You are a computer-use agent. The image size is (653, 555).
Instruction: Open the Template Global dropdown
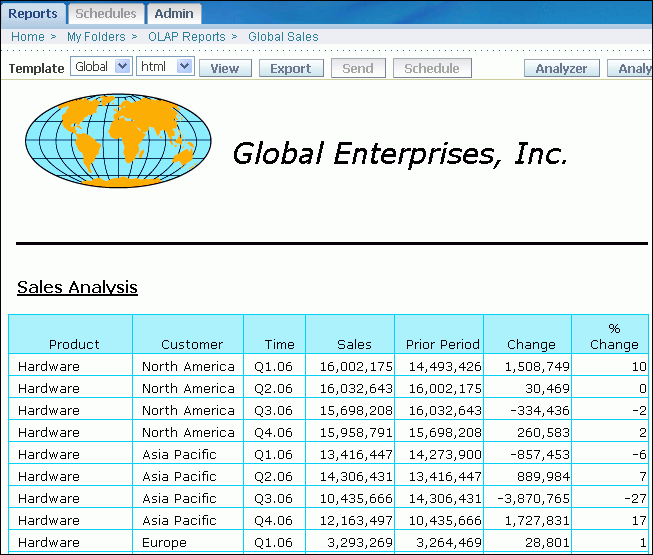pos(101,67)
